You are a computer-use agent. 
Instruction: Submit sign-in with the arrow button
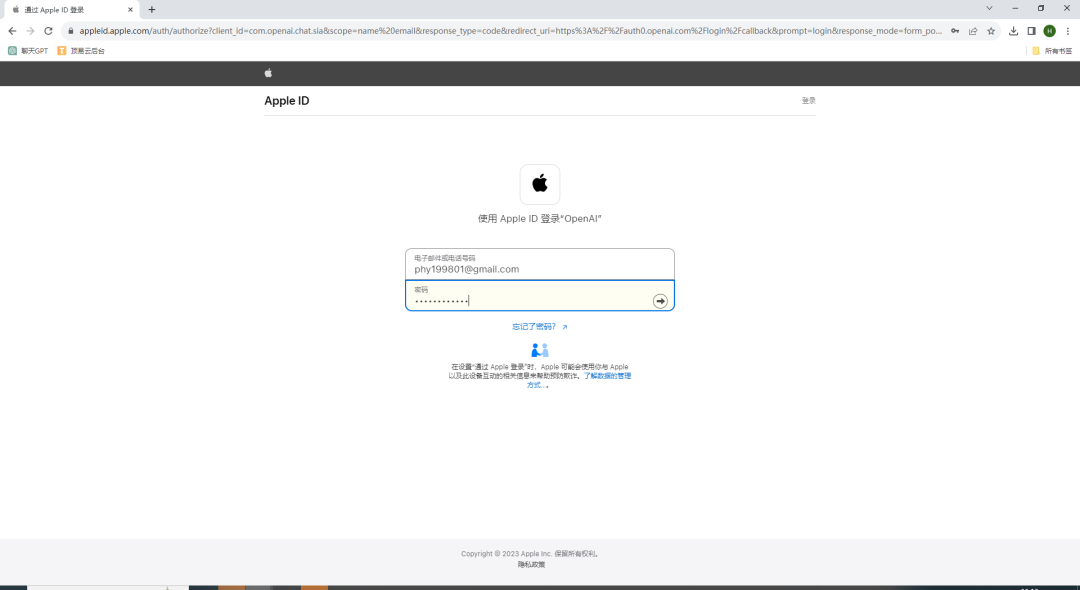[661, 301]
